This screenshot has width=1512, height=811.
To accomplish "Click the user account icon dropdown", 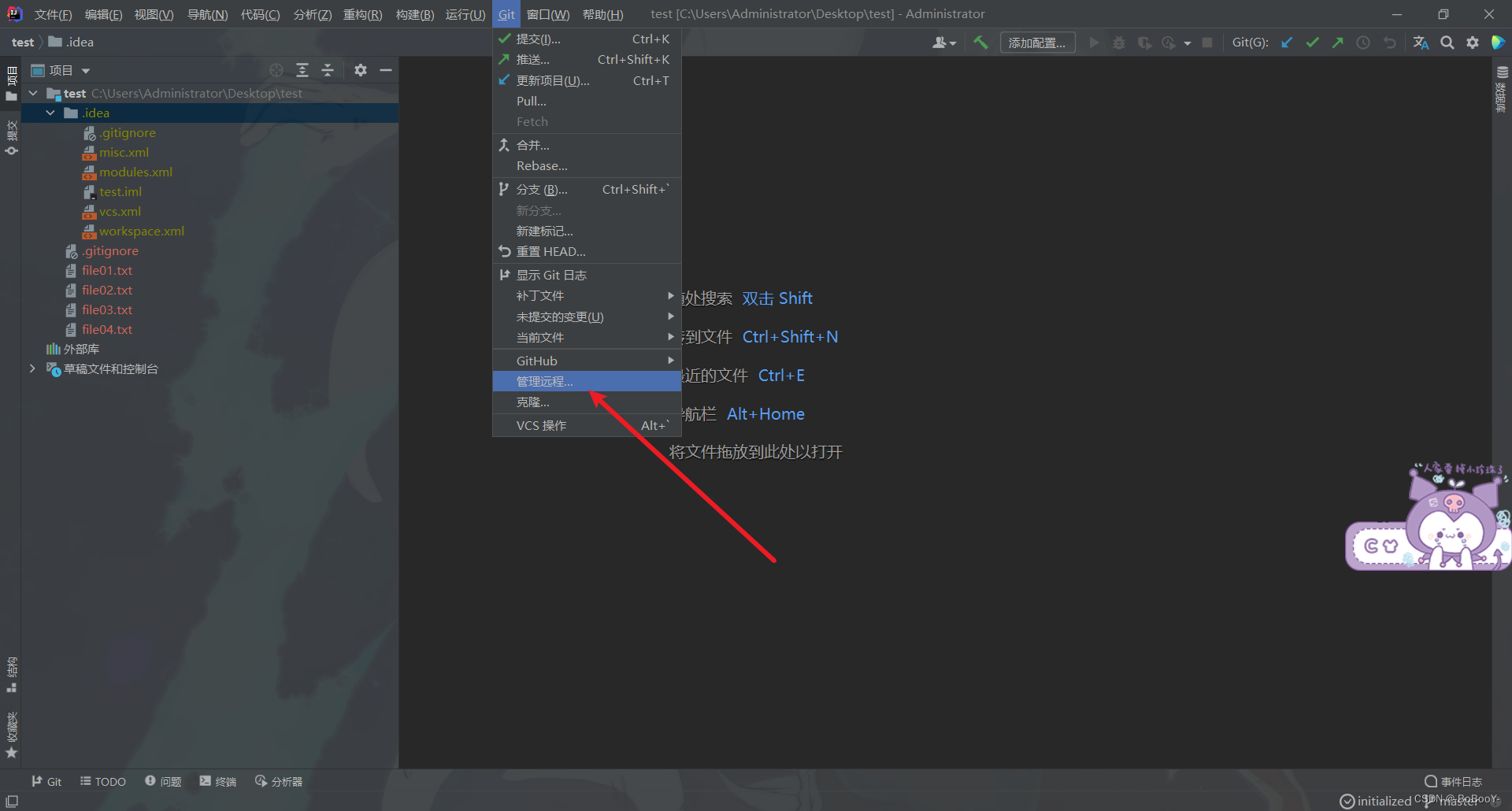I will coord(943,43).
